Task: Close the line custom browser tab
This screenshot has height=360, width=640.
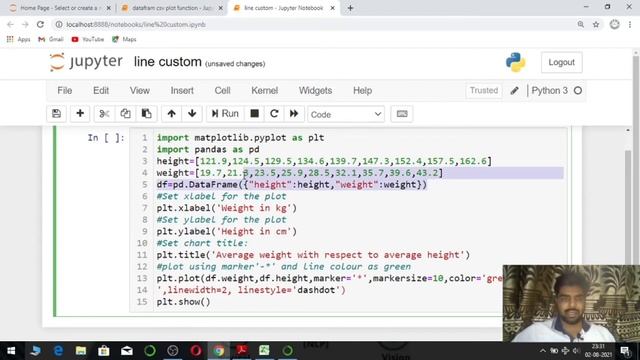Action: (x=332, y=8)
